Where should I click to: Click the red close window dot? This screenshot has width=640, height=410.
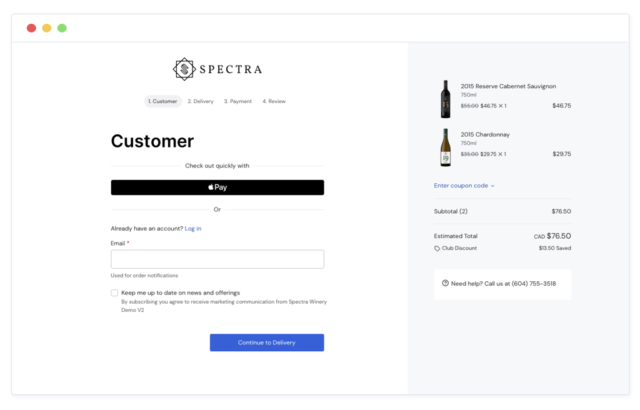[31, 28]
